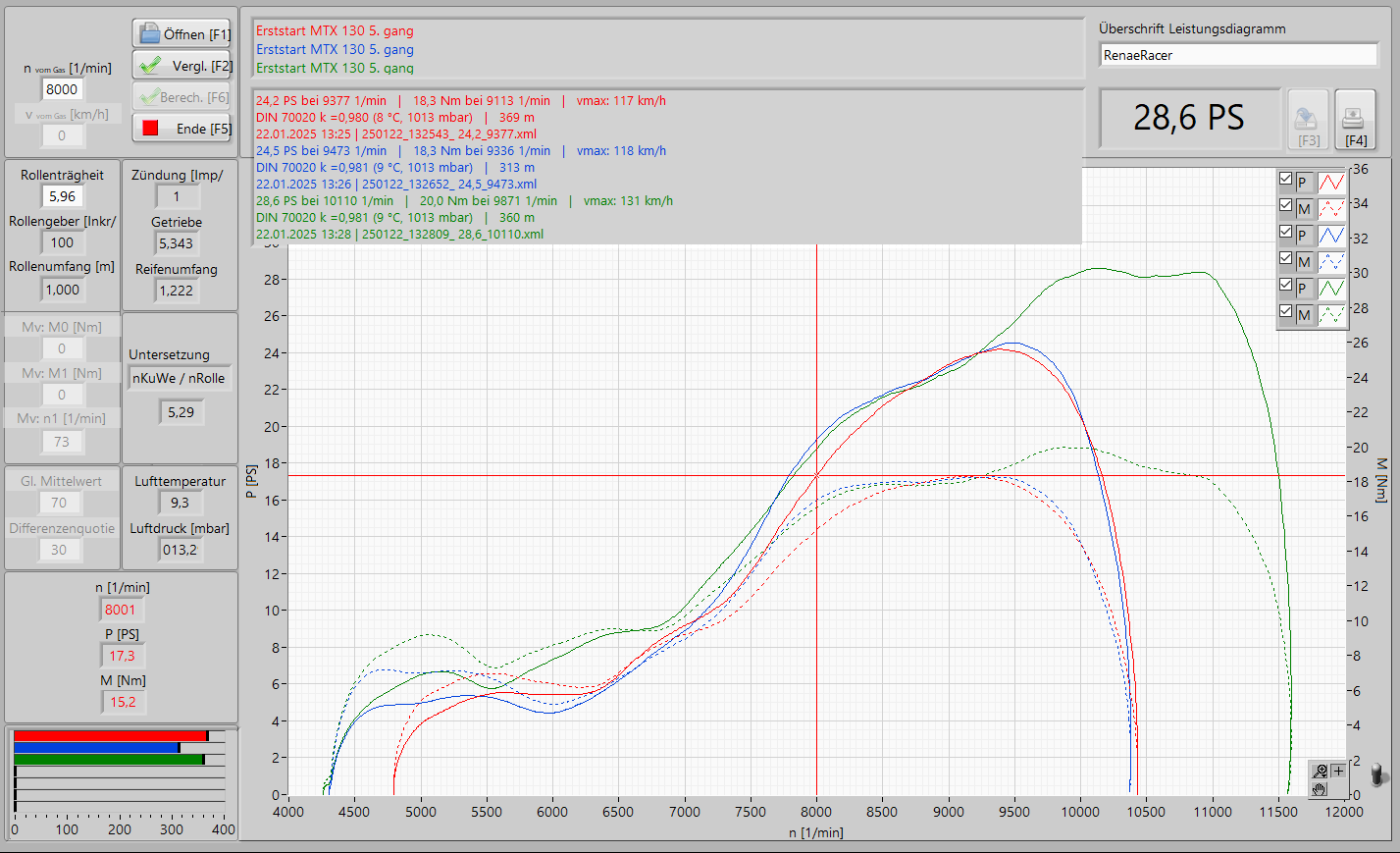Click the green P legend label
The width and height of the screenshot is (1400, 853).
(1303, 288)
